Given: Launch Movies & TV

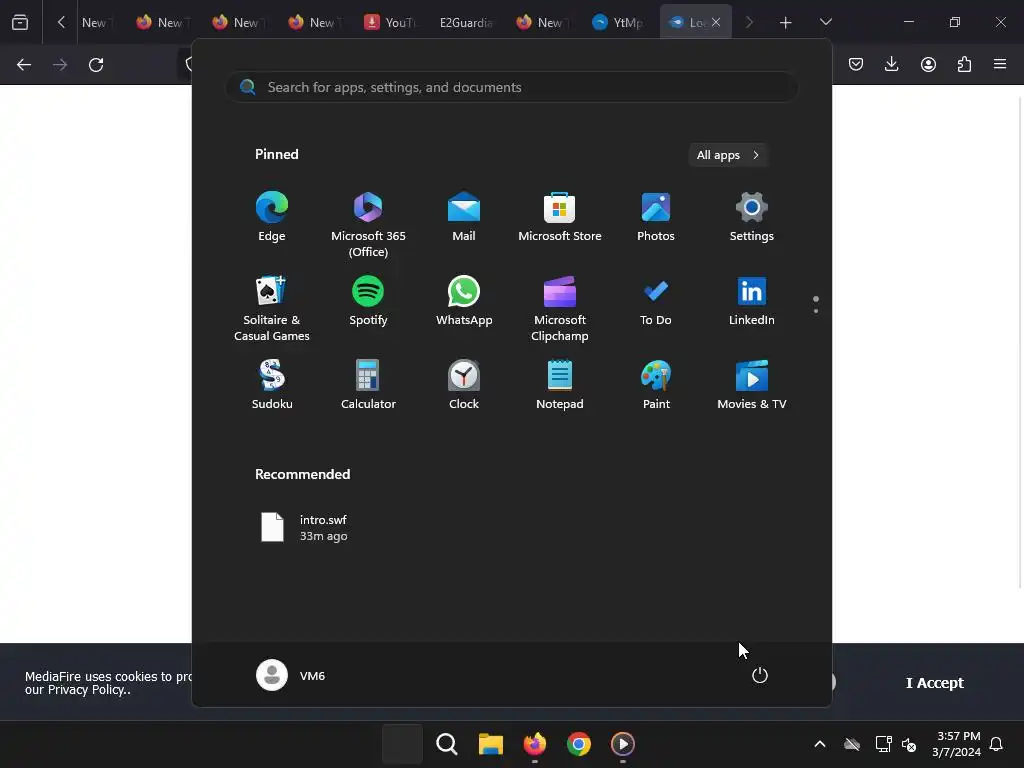Looking at the screenshot, I should 752,385.
